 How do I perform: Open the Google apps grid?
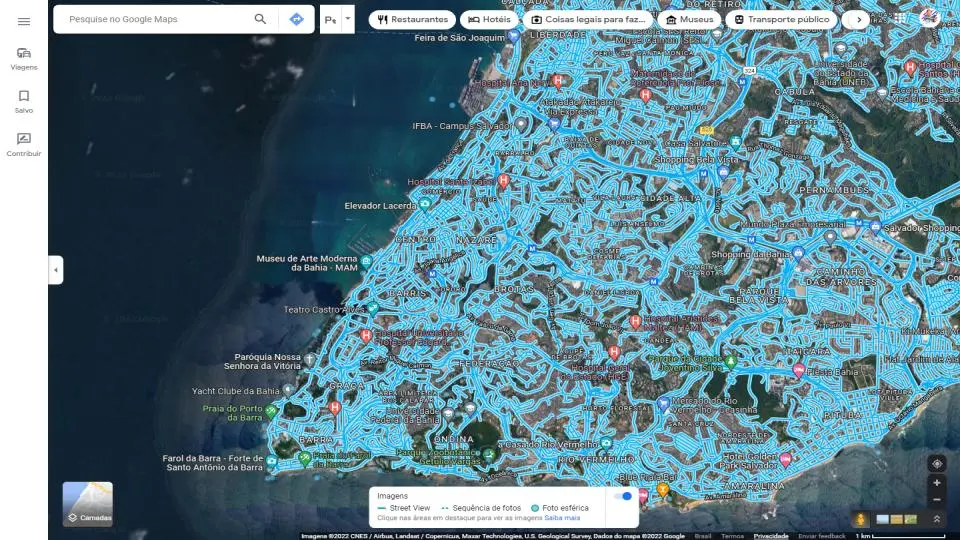(899, 19)
